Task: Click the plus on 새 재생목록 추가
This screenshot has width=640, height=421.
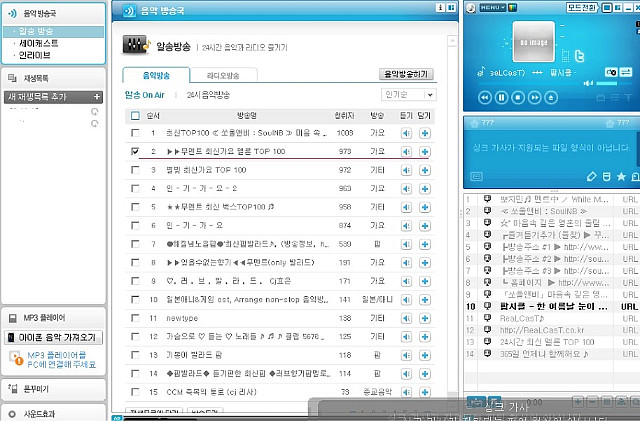Action: click(97, 97)
